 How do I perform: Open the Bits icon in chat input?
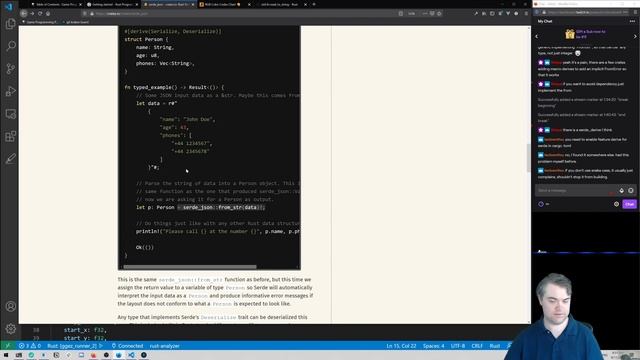click(x=621, y=190)
